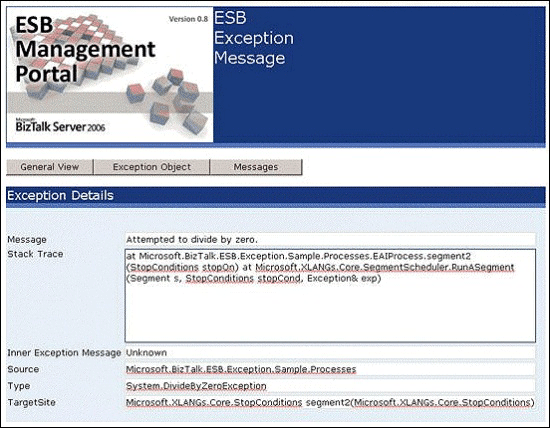Click the Message label
The width and height of the screenshot is (550, 428).
coord(27,240)
